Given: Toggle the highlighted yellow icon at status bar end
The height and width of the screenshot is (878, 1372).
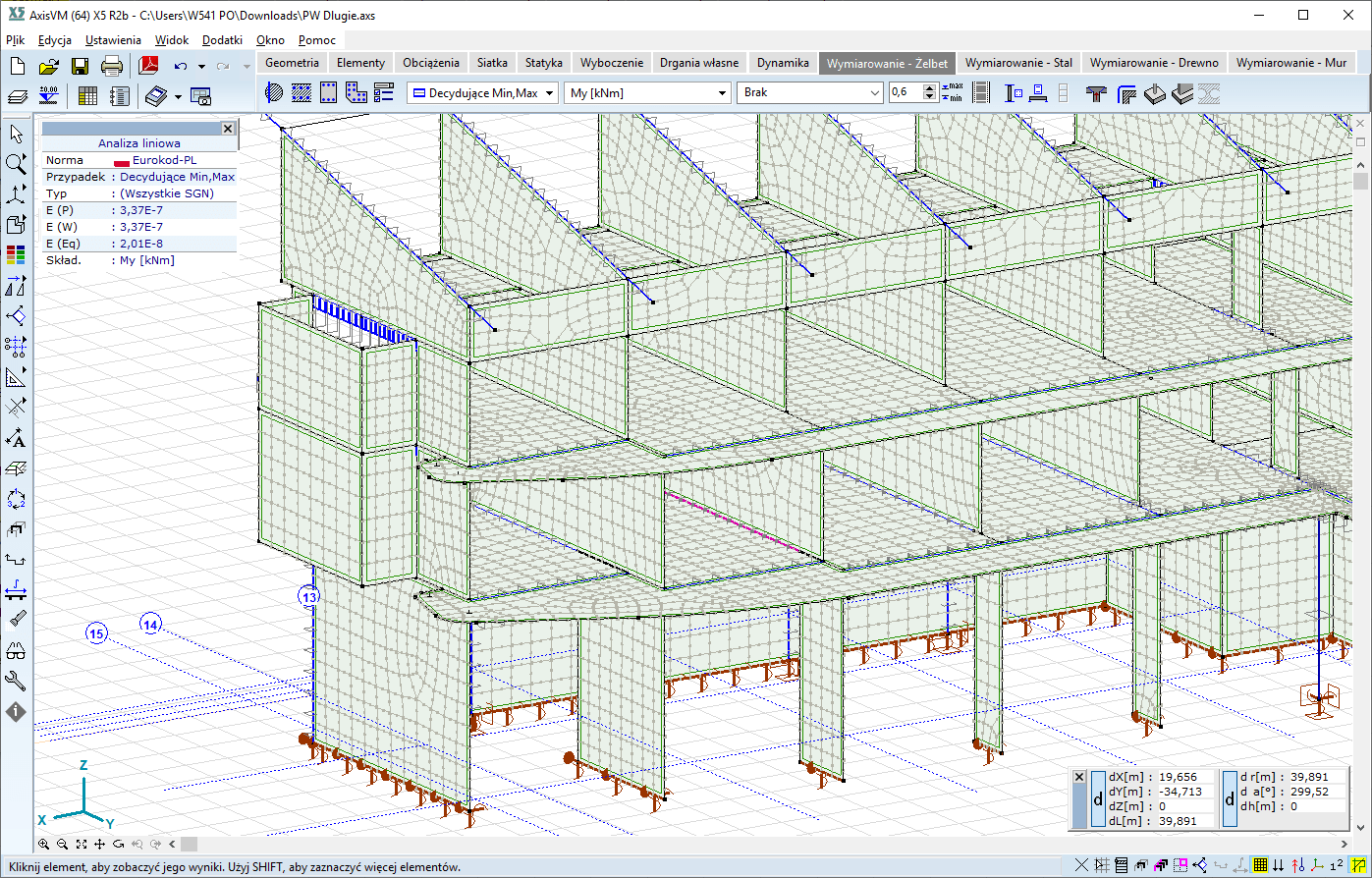Looking at the screenshot, I should pos(1359,865).
